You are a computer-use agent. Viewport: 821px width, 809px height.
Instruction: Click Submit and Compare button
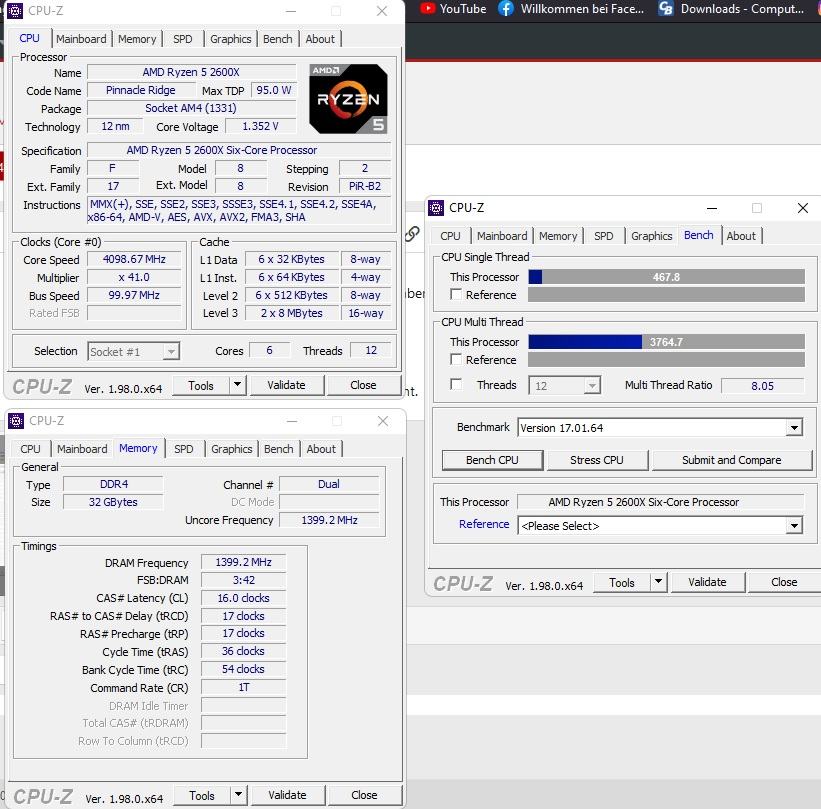pyautogui.click(x=731, y=460)
